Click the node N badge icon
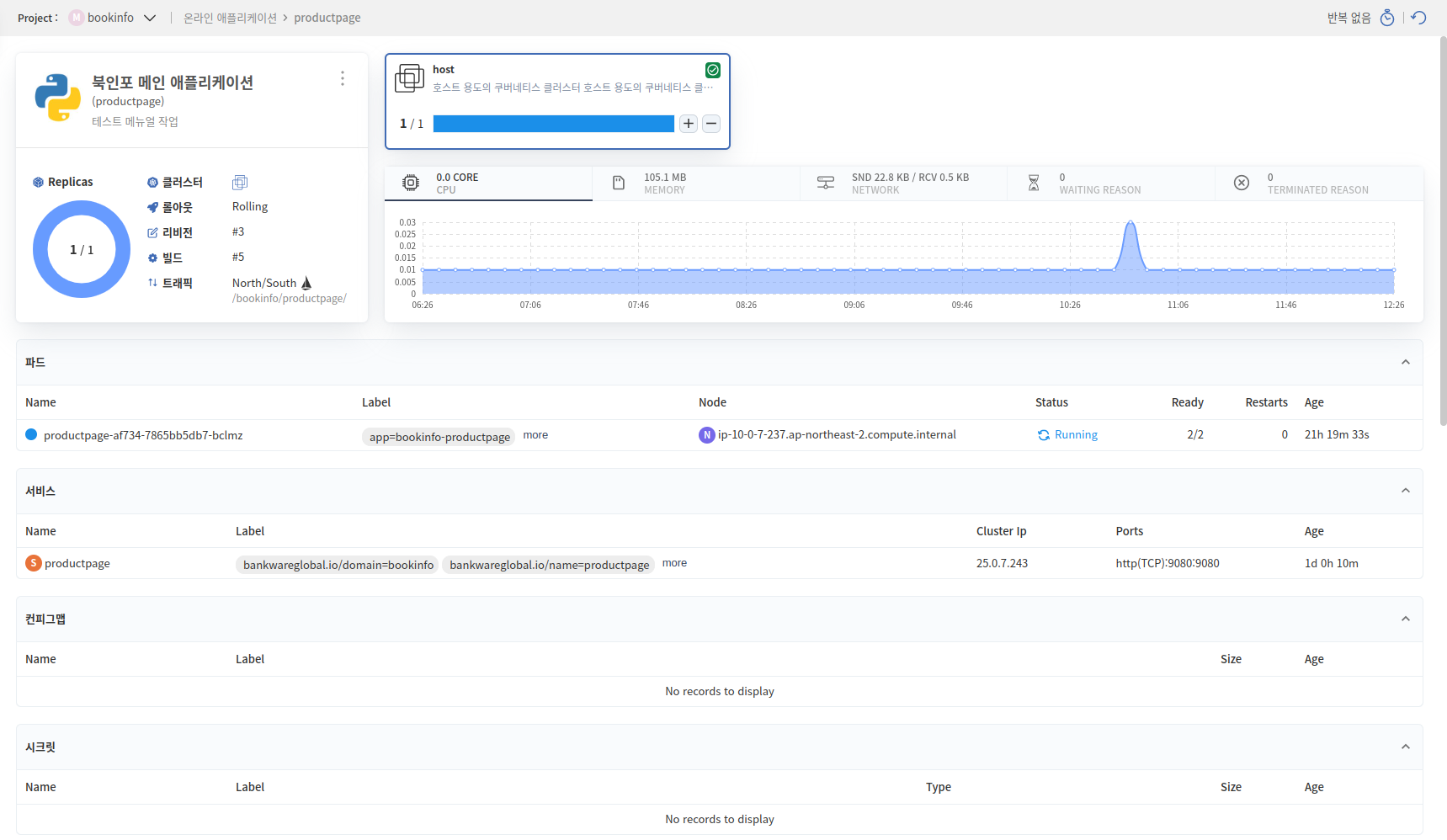This screenshot has height=840, width=1447. click(x=707, y=435)
